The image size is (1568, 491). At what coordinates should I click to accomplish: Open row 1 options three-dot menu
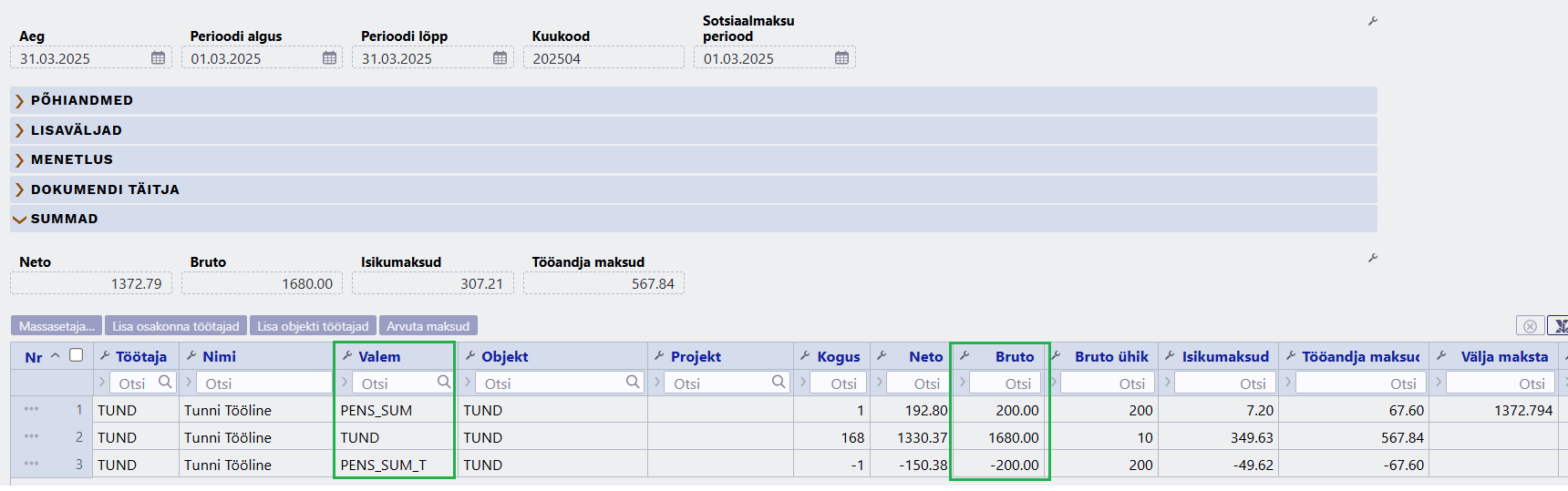32,409
